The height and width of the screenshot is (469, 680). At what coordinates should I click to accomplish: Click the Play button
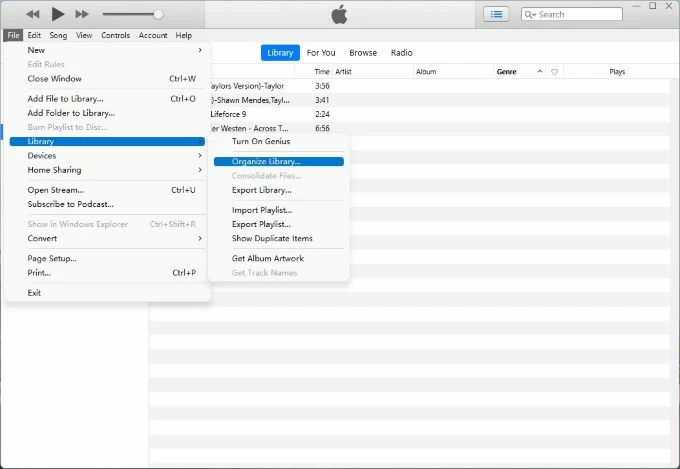[58, 14]
